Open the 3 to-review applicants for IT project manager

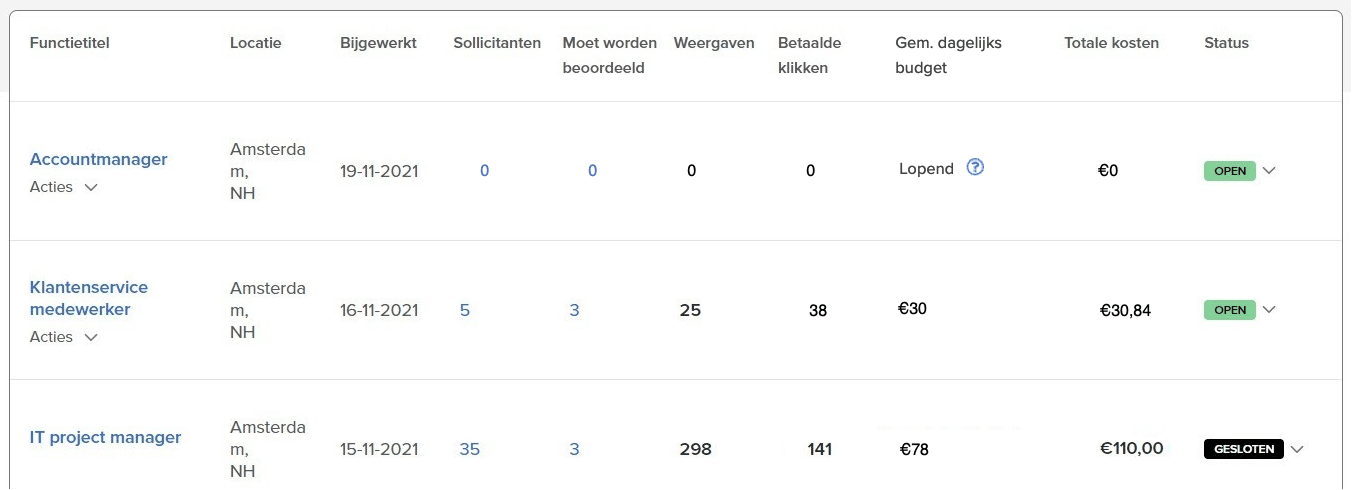point(575,449)
